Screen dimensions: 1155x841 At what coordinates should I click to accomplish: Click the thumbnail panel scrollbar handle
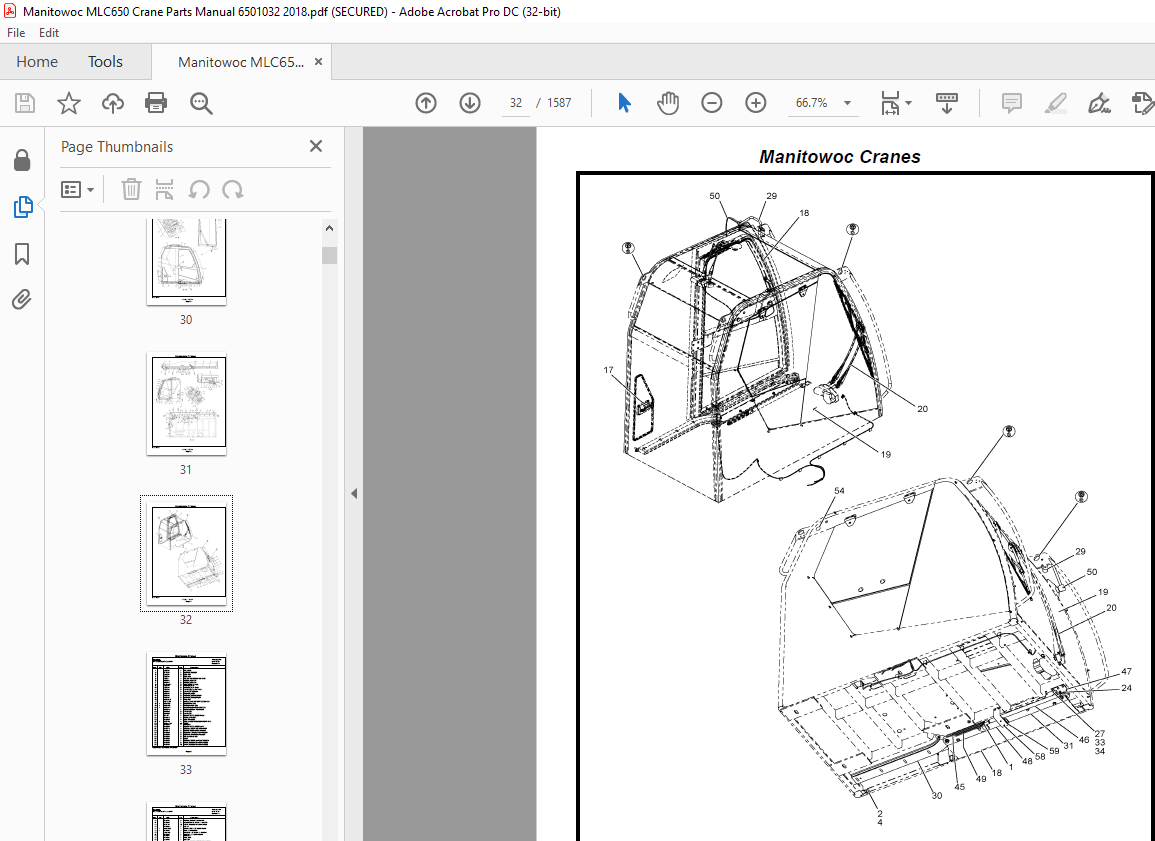(x=329, y=255)
